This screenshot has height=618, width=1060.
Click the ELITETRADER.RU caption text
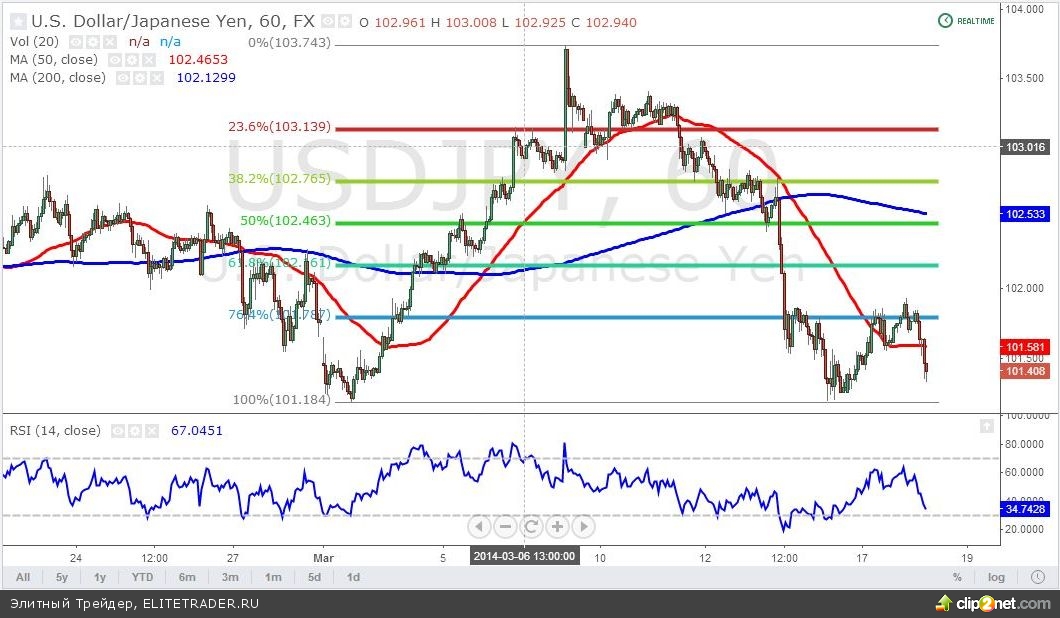(x=201, y=604)
